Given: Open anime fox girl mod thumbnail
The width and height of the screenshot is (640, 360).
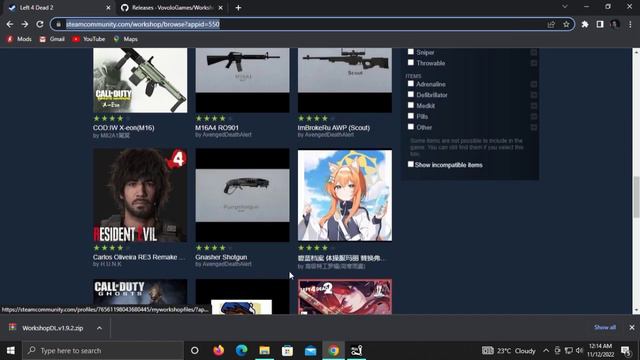Looking at the screenshot, I should [x=345, y=195].
